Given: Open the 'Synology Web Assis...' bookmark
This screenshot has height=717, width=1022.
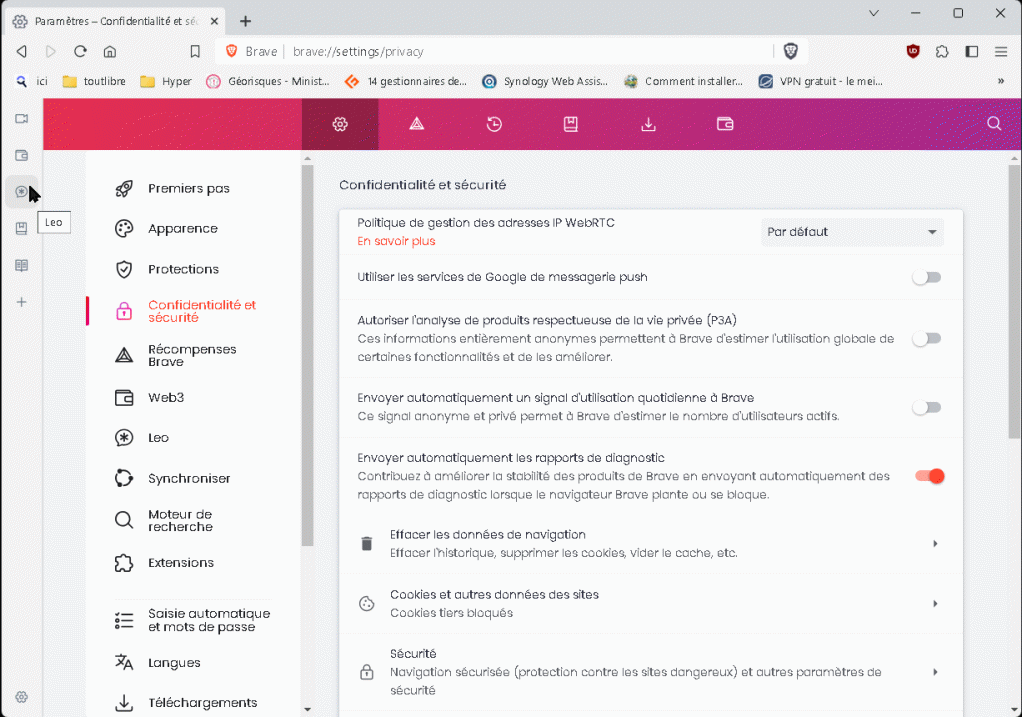Looking at the screenshot, I should tap(545, 81).
